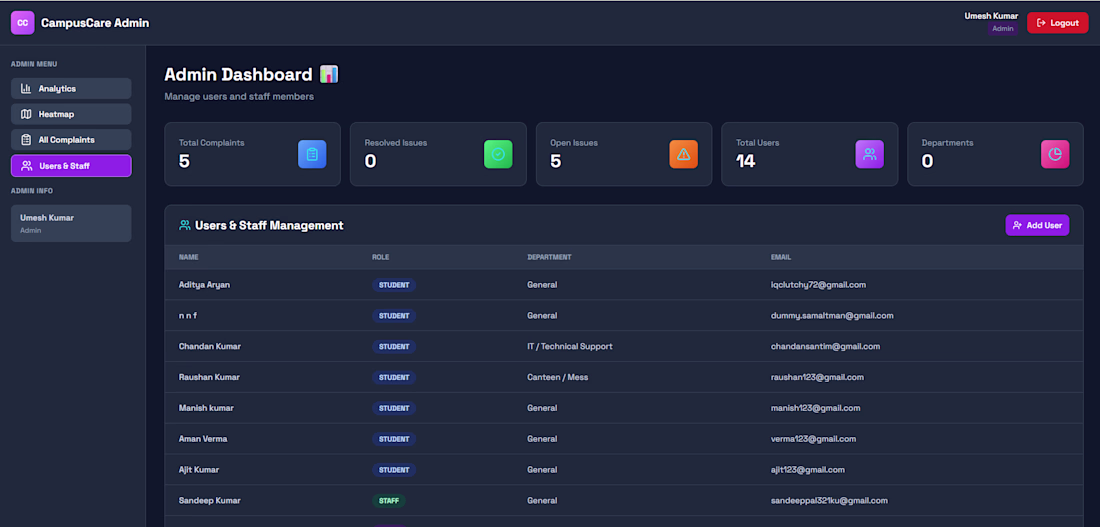Screen dimensions: 1100x527
Task: Select the Chandan Kumar name cell
Action: 210,347
